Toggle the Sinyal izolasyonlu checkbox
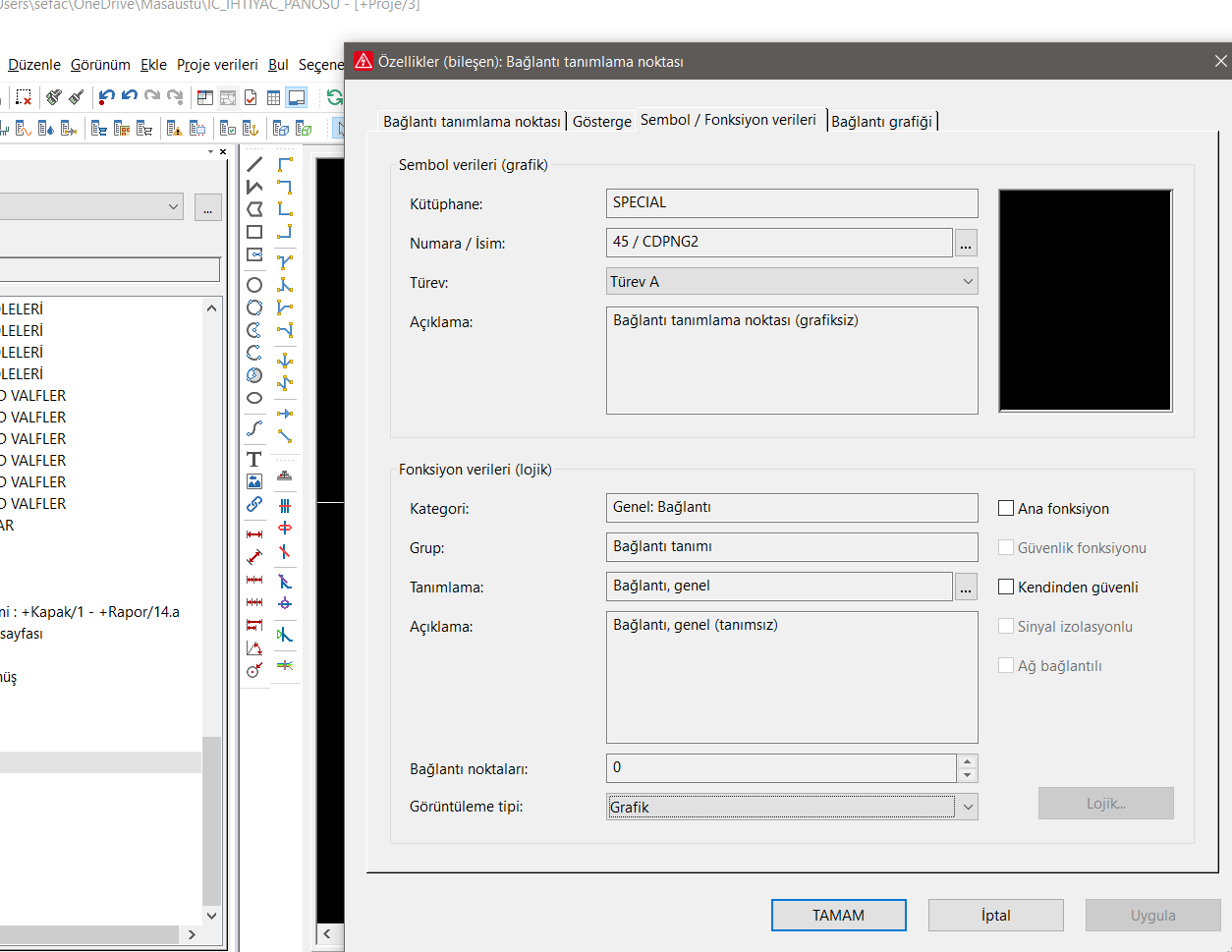The height and width of the screenshot is (952, 1232). 1006,627
